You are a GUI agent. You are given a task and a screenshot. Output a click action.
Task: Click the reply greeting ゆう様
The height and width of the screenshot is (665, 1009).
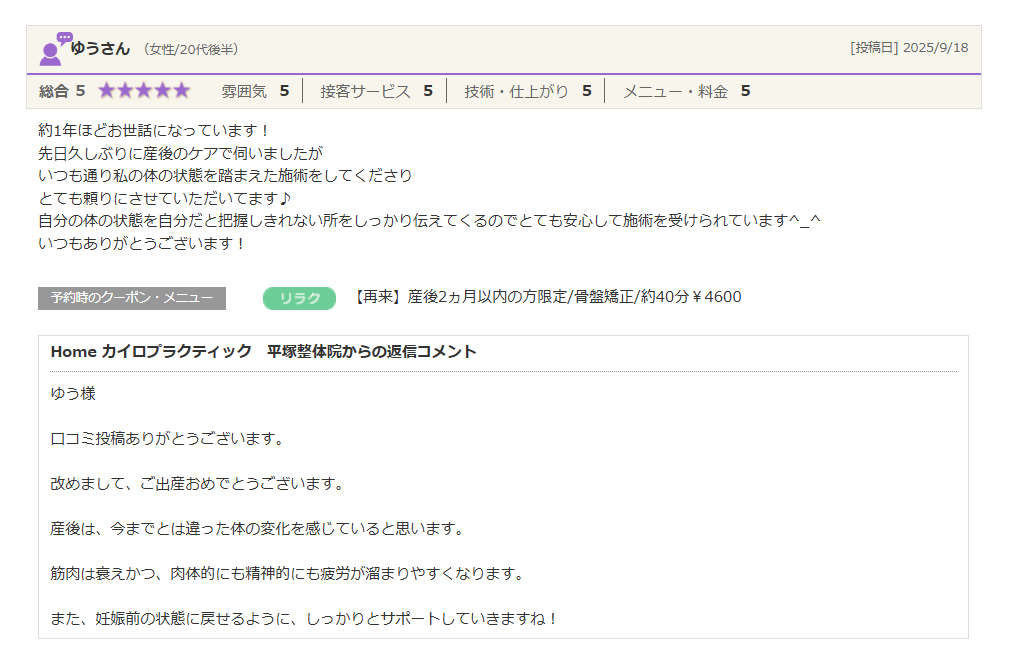73,394
